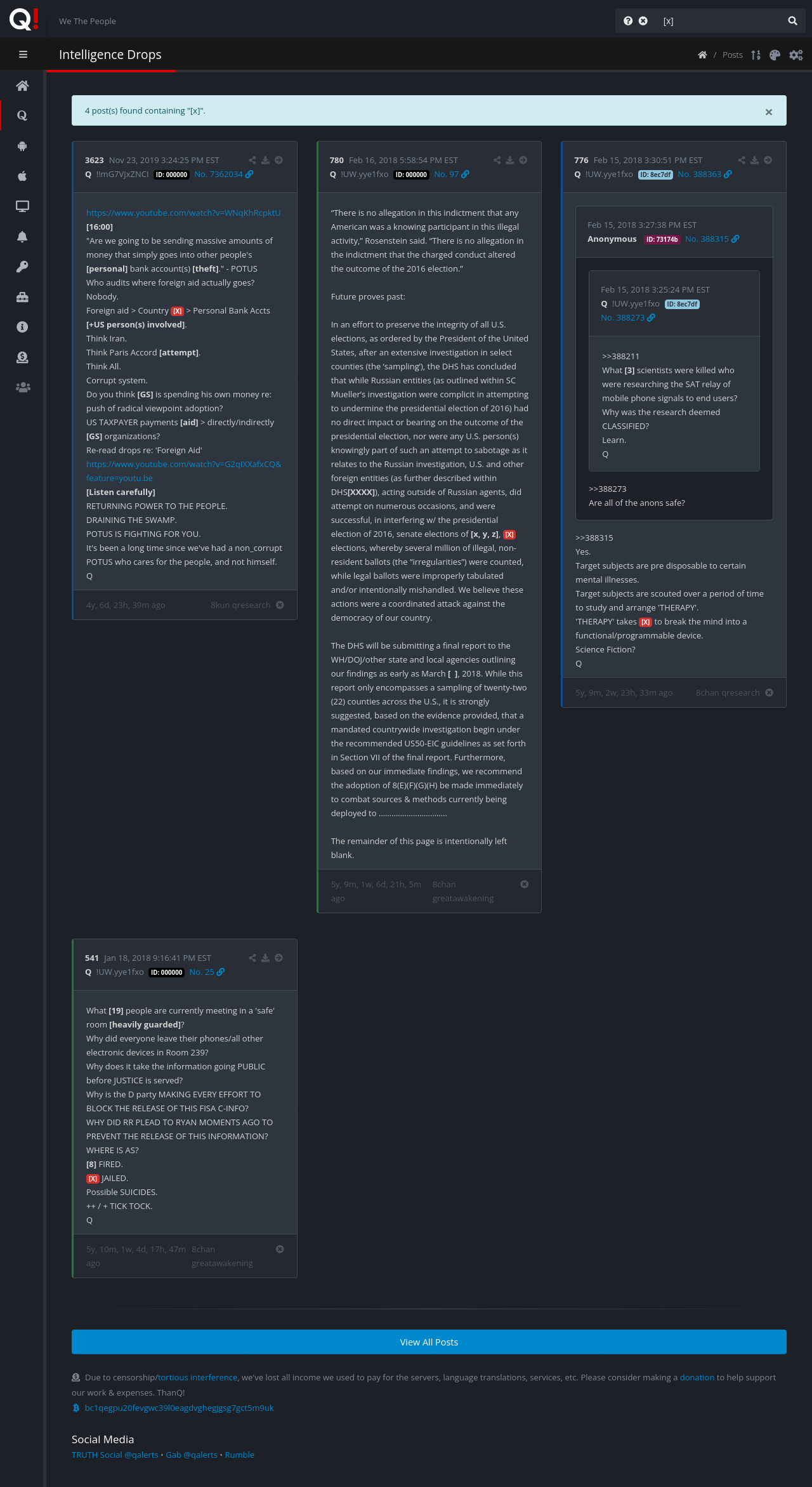Screen dimensions: 812x1487
Task: Open the users group sidebar icon
Action: tap(22, 387)
